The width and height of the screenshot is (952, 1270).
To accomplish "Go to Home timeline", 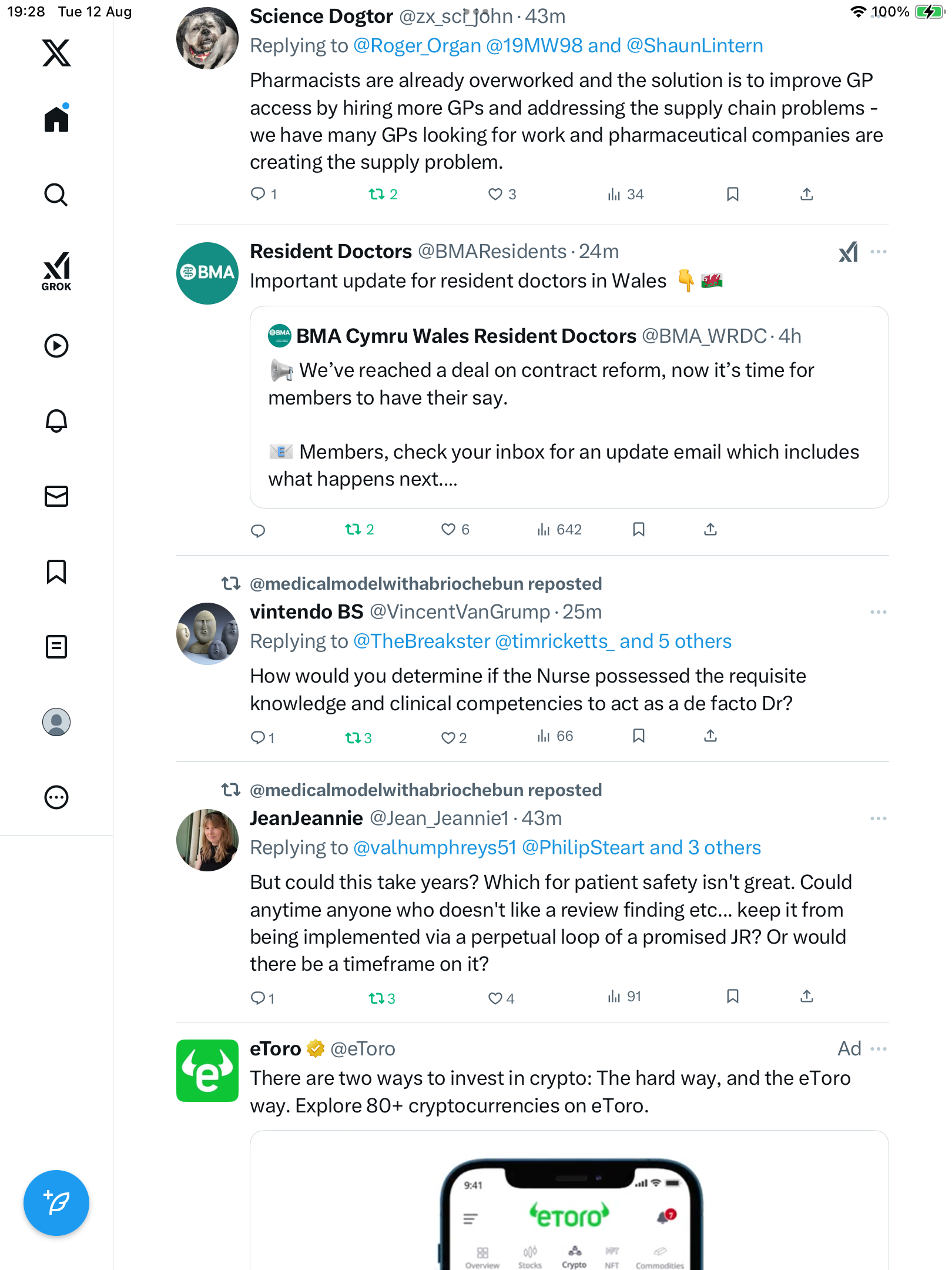I will click(56, 119).
